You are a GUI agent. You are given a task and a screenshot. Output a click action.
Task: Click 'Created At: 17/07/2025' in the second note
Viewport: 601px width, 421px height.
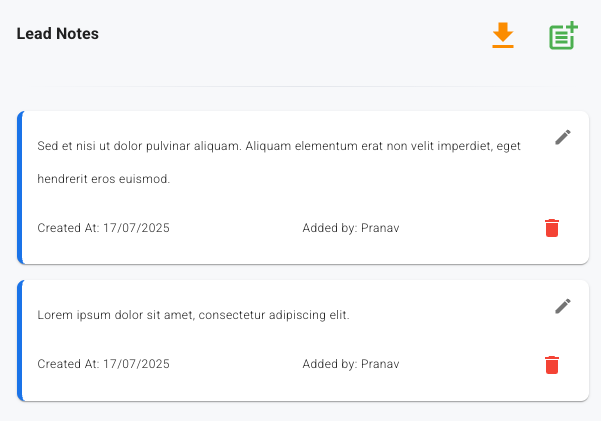(x=104, y=364)
